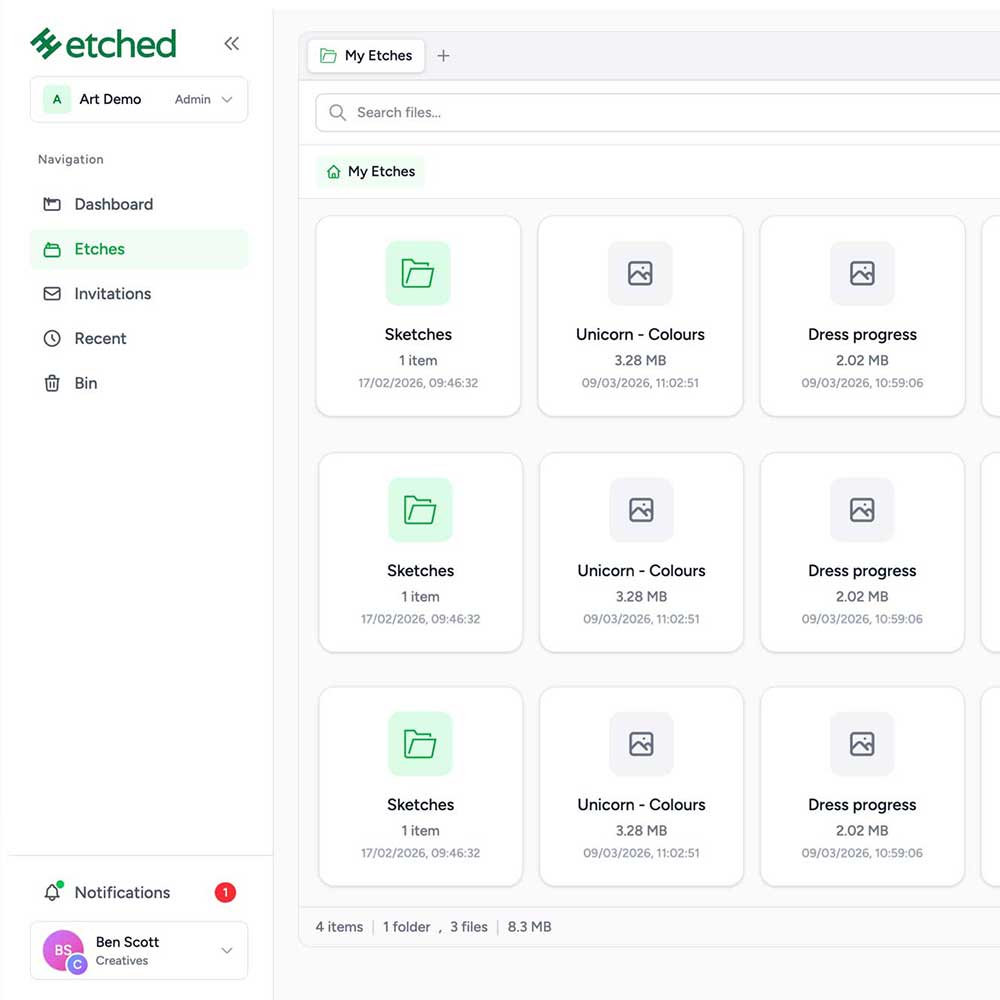
Task: Click the Invitations envelope icon
Action: point(52,294)
